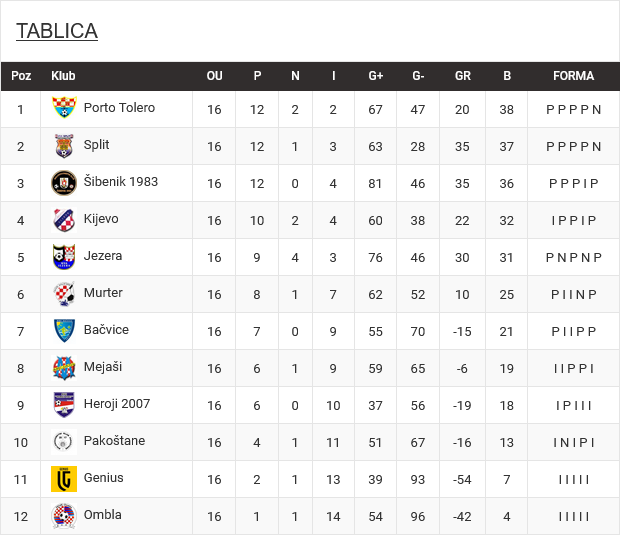Open the TABLICA heading link
Viewport: 620px width, 535px height.
(57, 31)
